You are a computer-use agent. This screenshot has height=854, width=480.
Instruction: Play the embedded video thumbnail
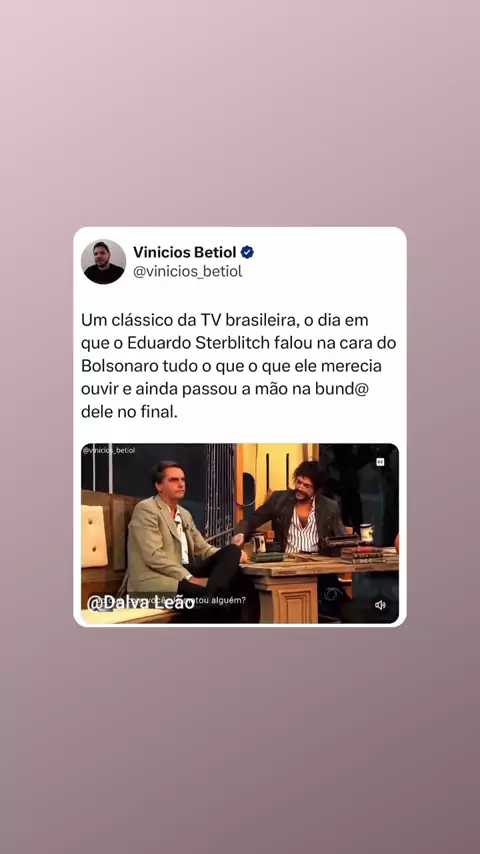coord(240,533)
